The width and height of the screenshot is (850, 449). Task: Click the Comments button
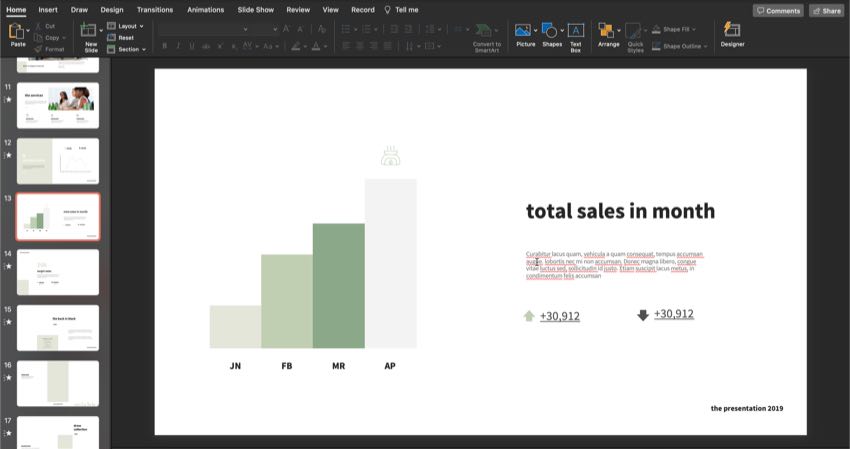pos(778,11)
